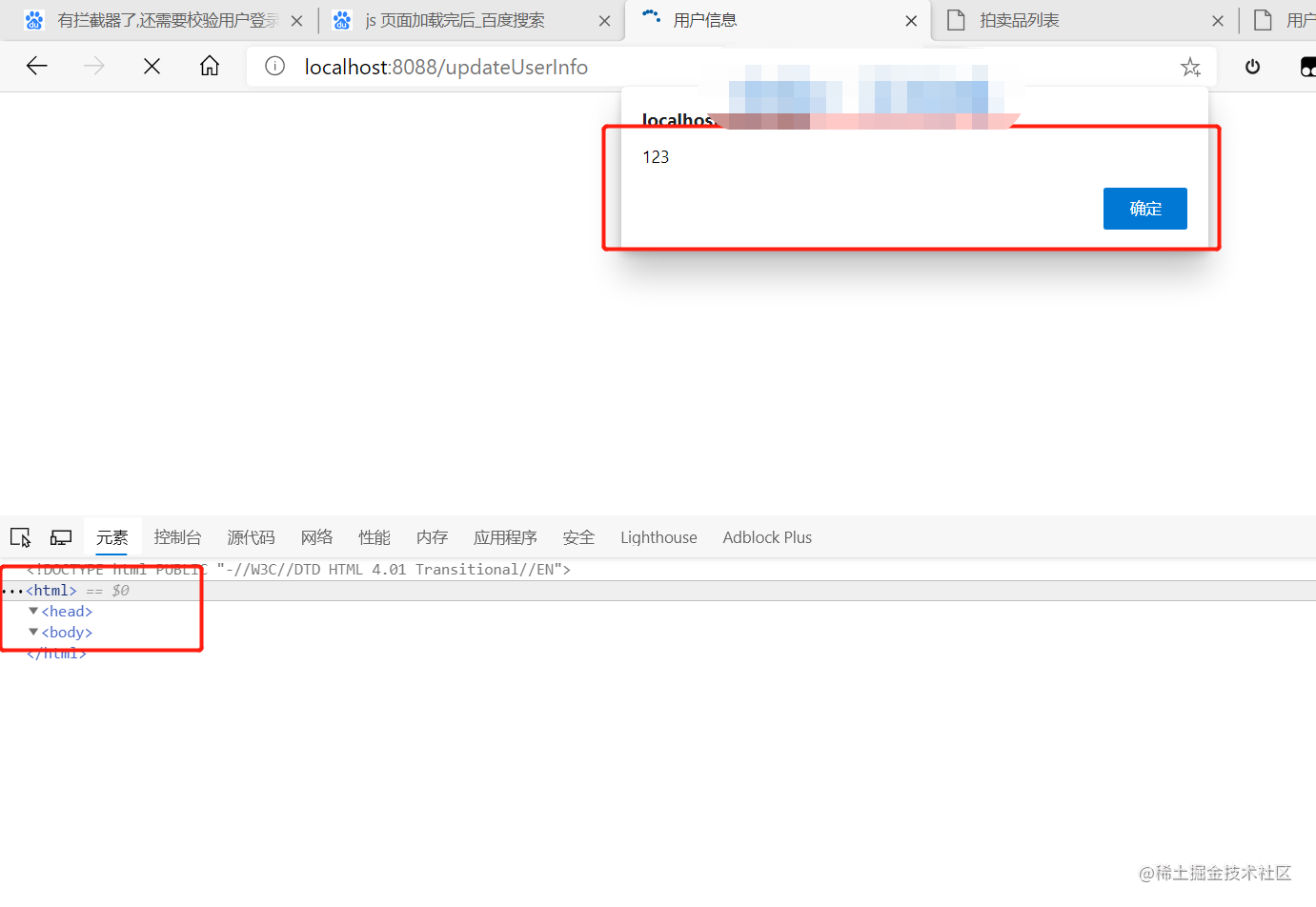Activate the element inspect tool in DevTools
The height and width of the screenshot is (907, 1316).
(20, 536)
